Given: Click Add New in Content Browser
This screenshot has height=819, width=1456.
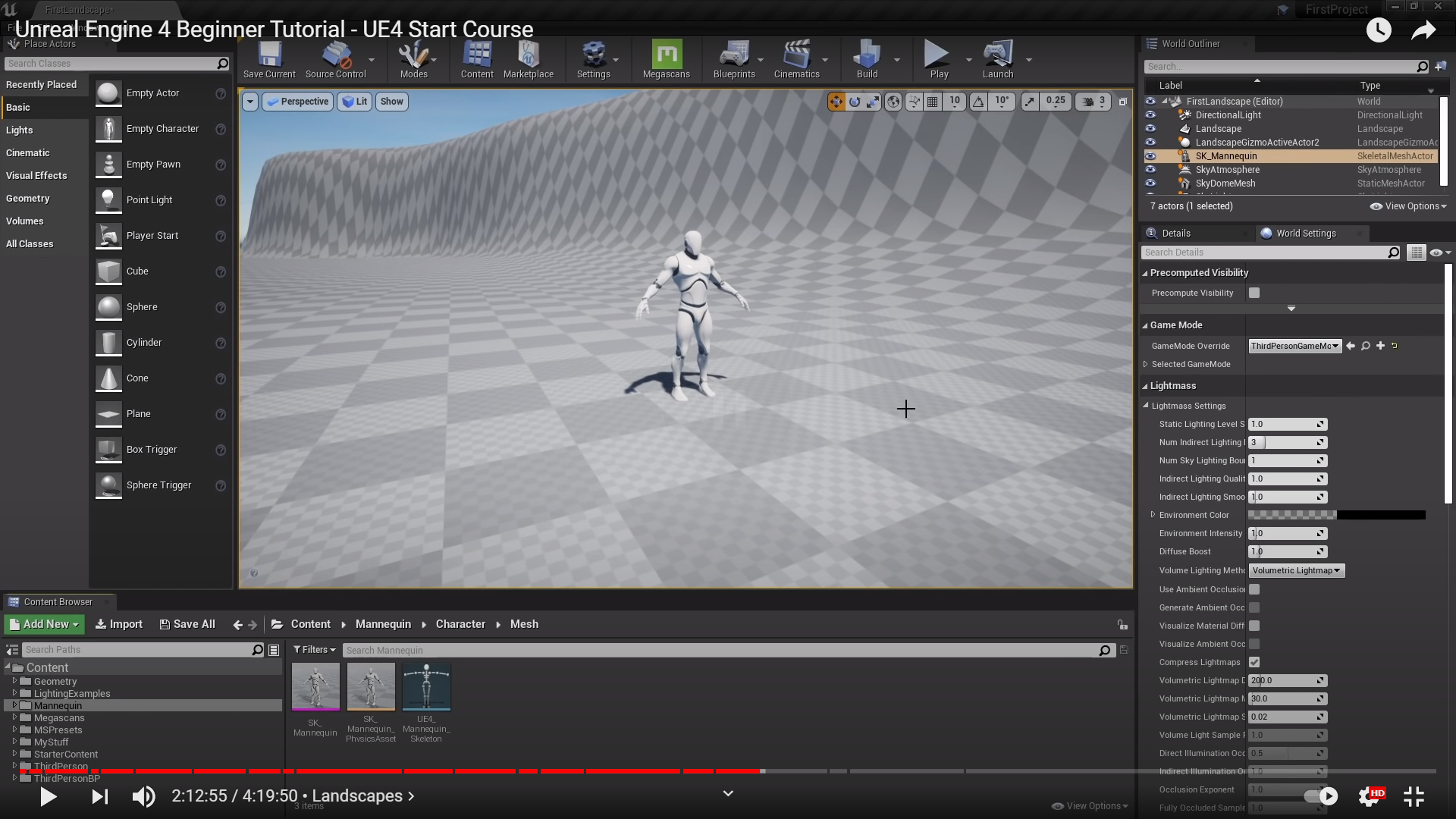Looking at the screenshot, I should [44, 624].
